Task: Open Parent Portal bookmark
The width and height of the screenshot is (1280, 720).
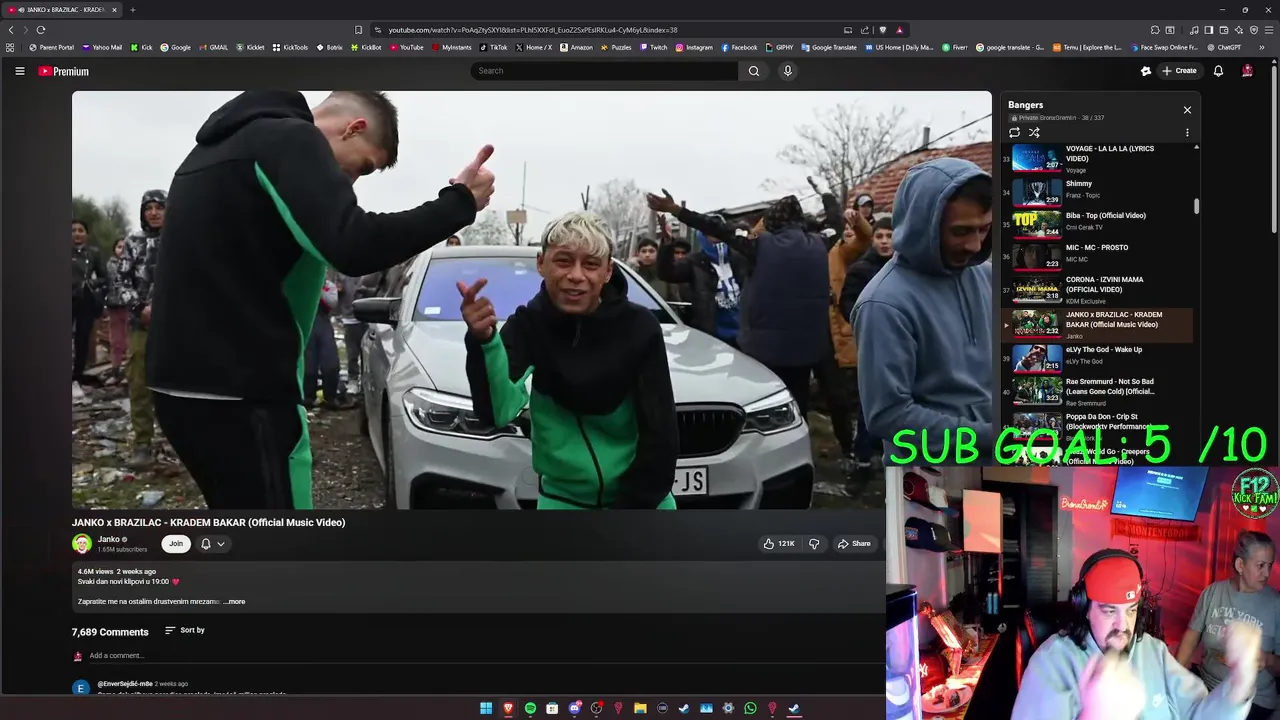Action: 51,47
